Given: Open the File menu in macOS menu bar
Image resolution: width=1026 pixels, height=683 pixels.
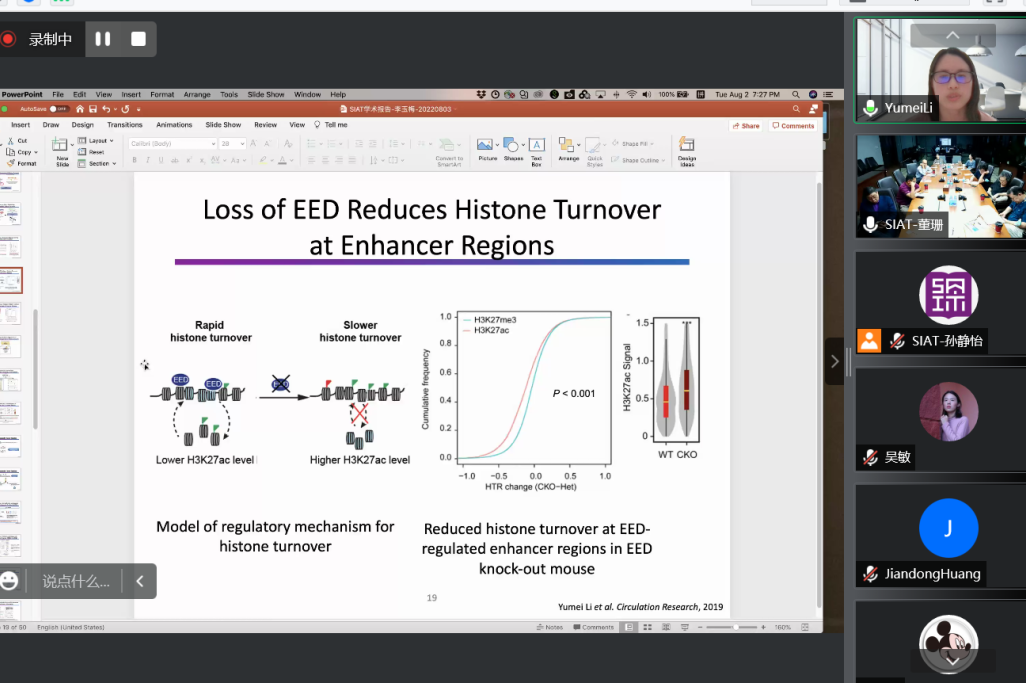Looking at the screenshot, I should [58, 94].
